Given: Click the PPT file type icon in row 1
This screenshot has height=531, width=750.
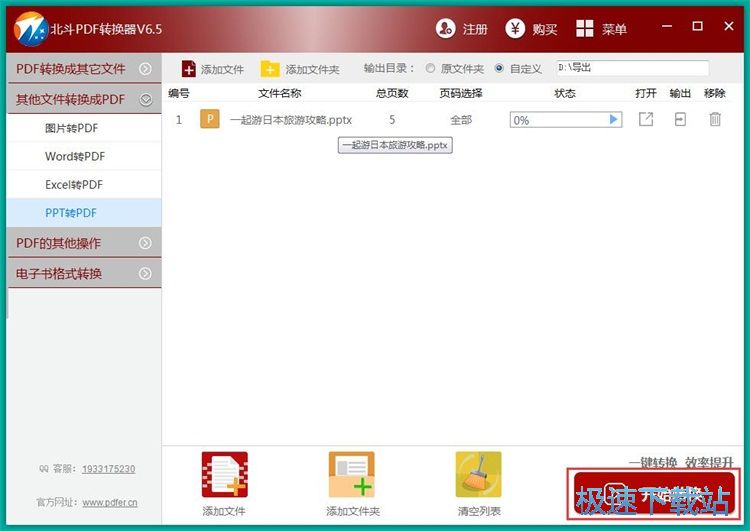Looking at the screenshot, I should [x=210, y=119].
